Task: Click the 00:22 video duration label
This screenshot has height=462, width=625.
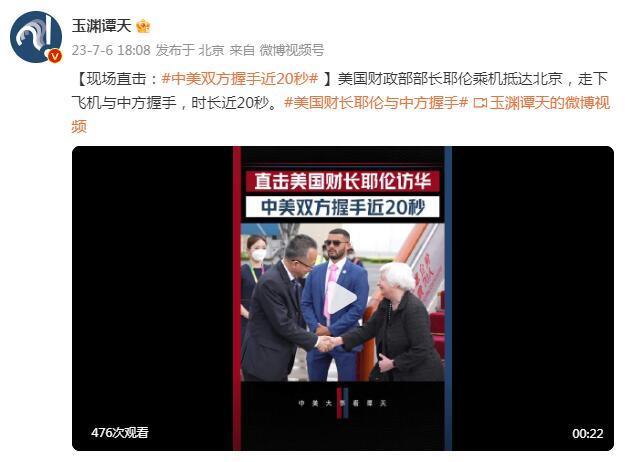Action: (588, 433)
